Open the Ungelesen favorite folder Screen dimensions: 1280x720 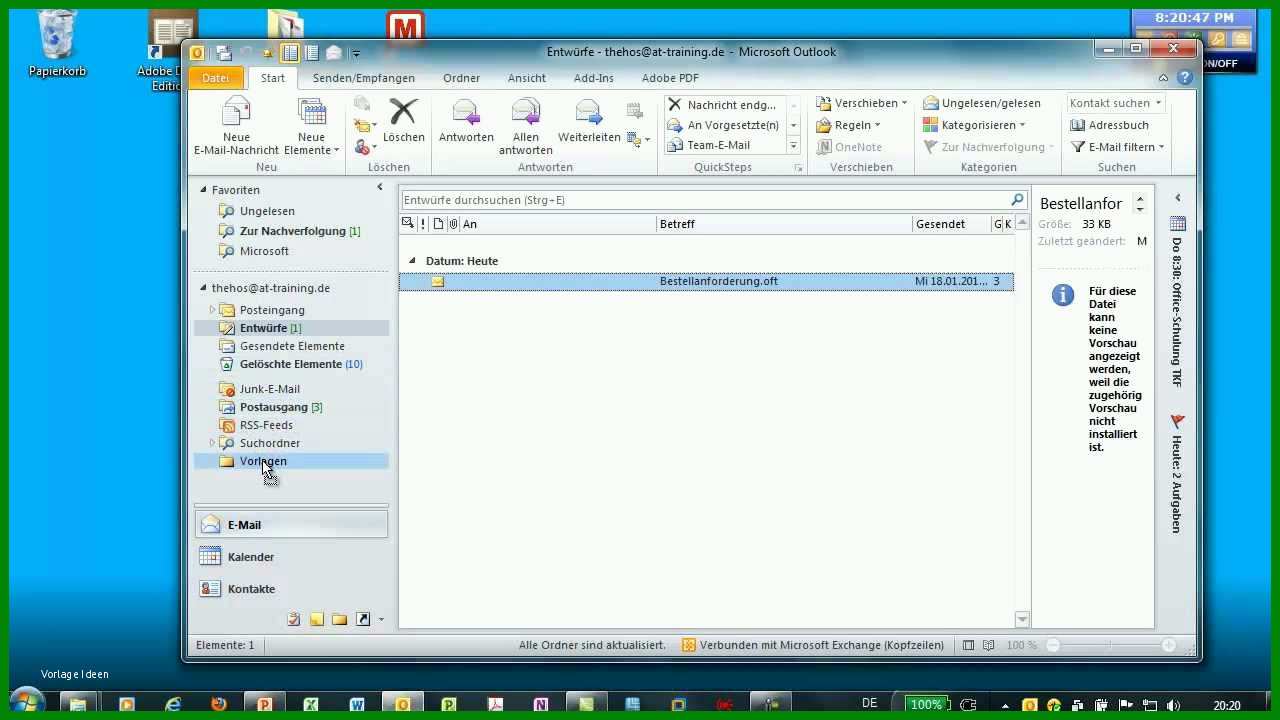coord(267,211)
